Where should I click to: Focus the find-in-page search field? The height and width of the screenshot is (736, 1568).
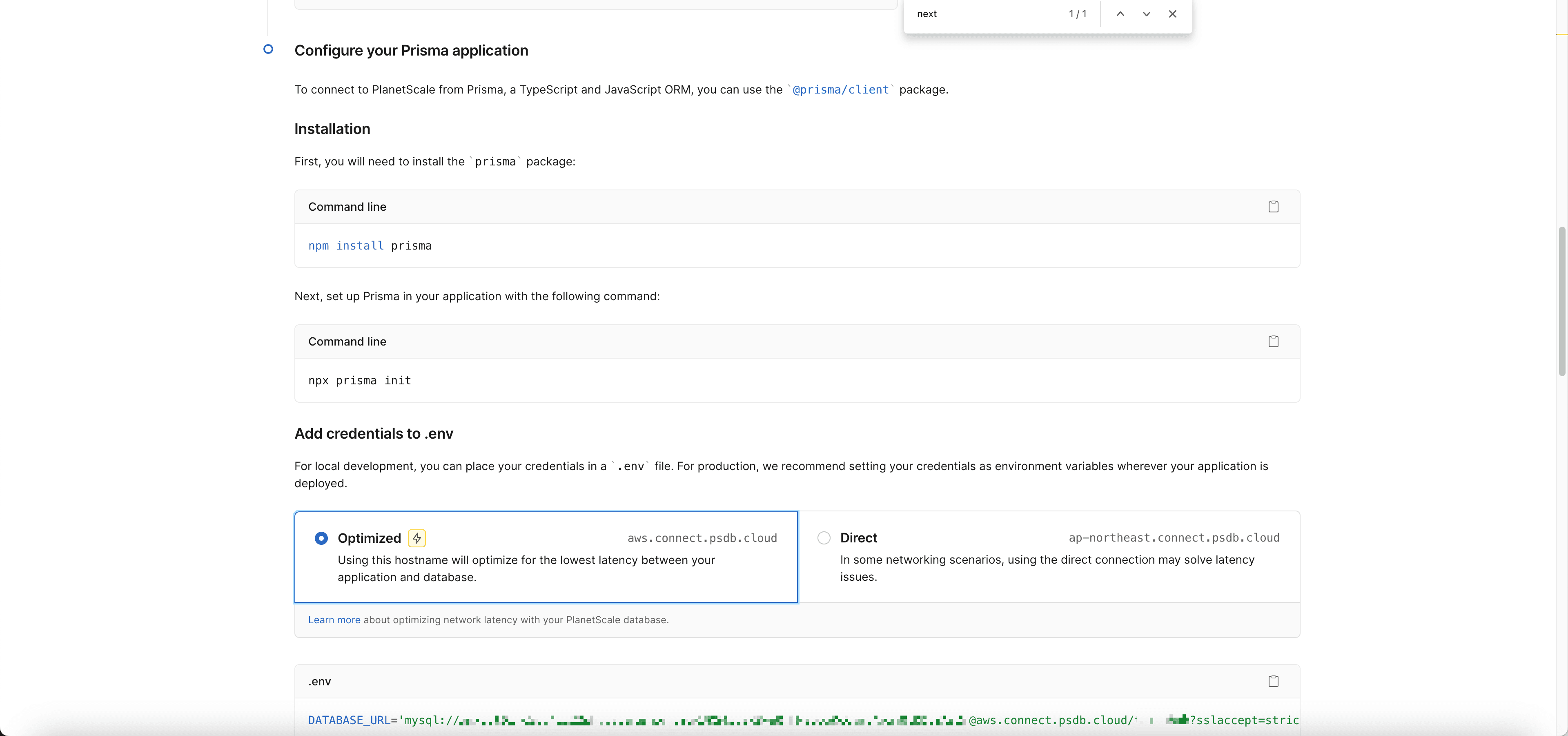tap(986, 14)
